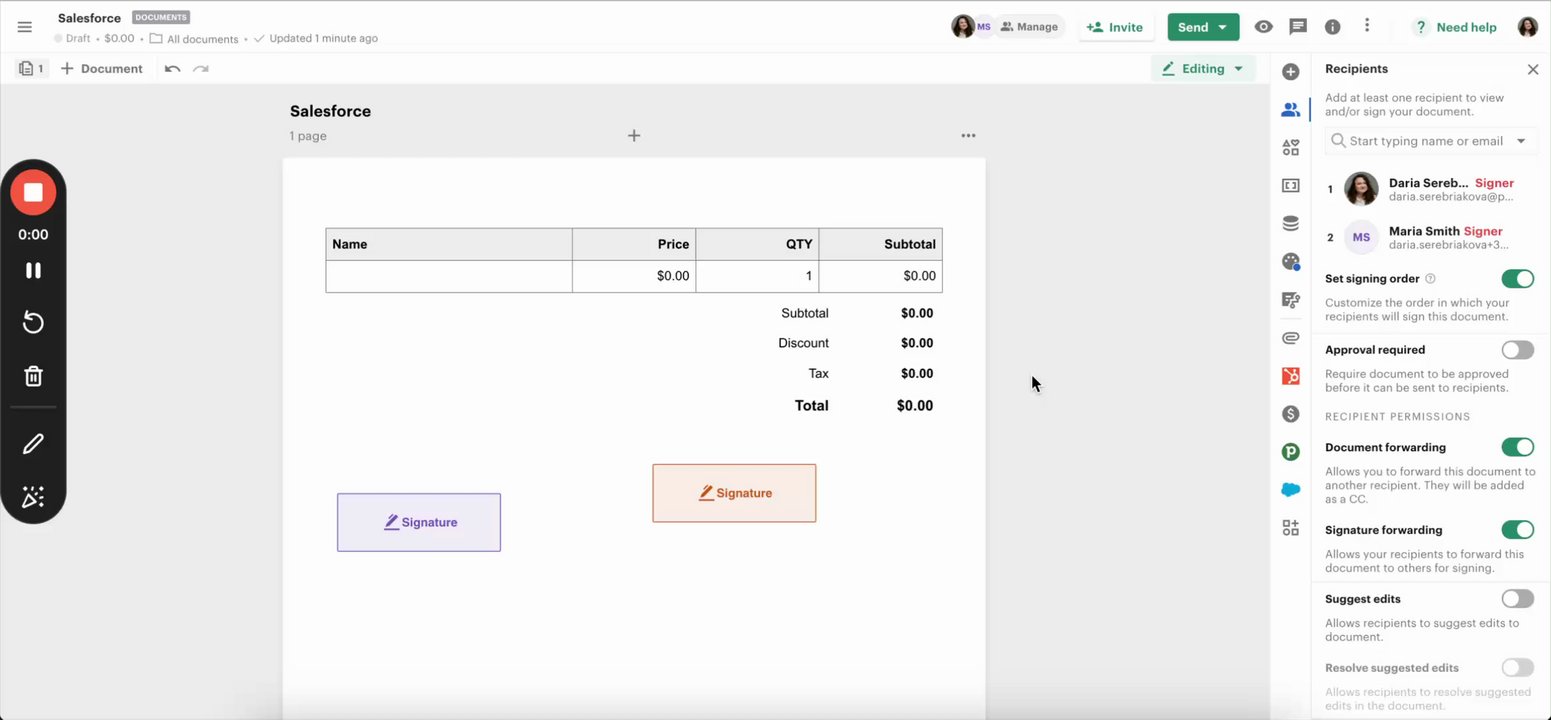1551x720 pixels.
Task: Open the hamburger main menu
Action: click(25, 27)
